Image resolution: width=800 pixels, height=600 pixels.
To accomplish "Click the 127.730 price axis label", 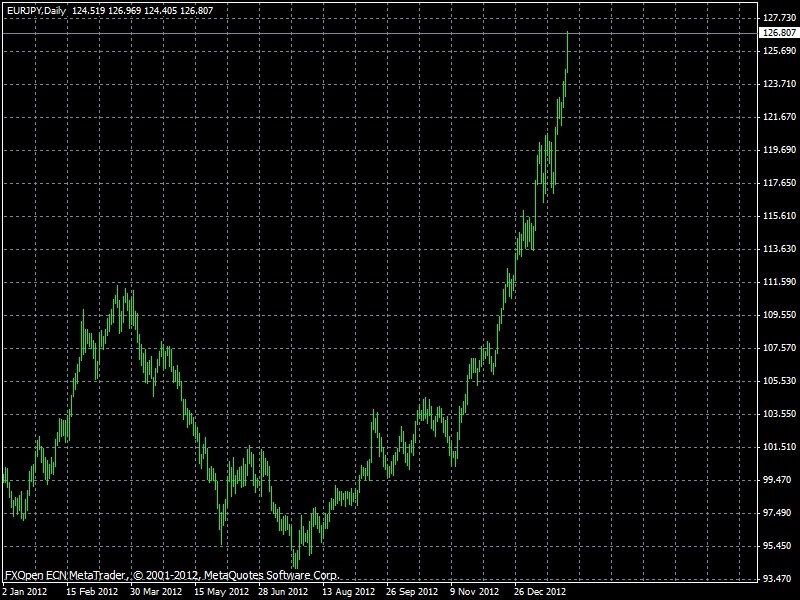I will (778, 18).
